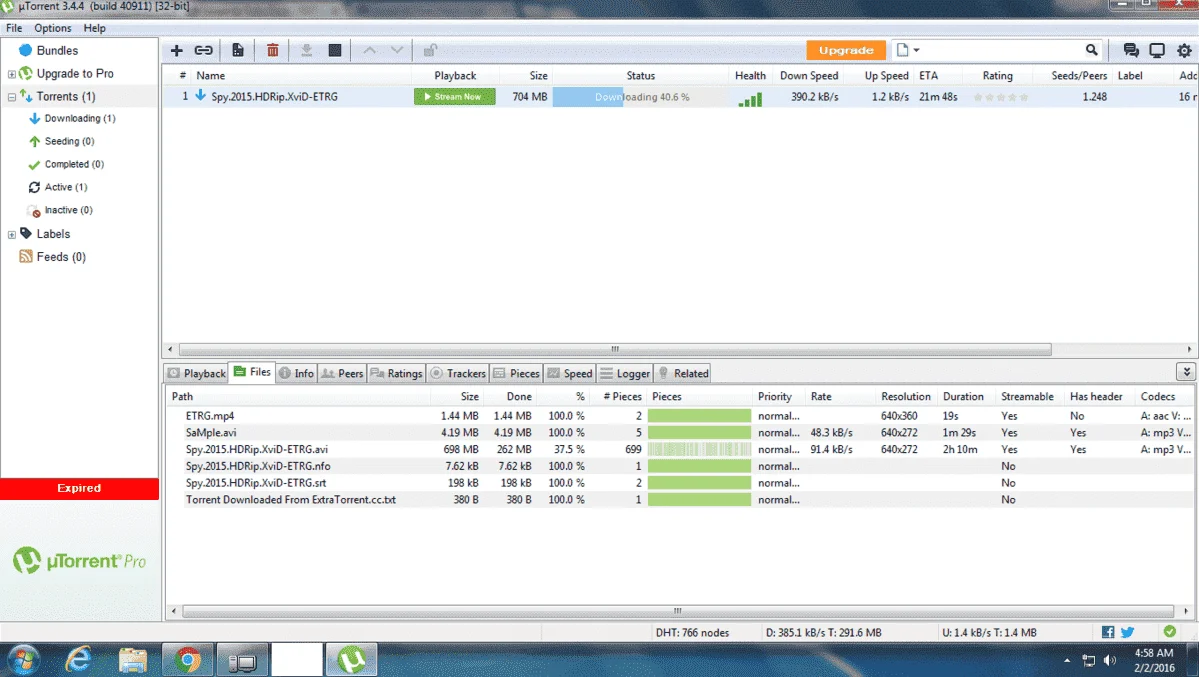Click the torrent health bars icon
Screen dimensions: 1199x677
(750, 99)
